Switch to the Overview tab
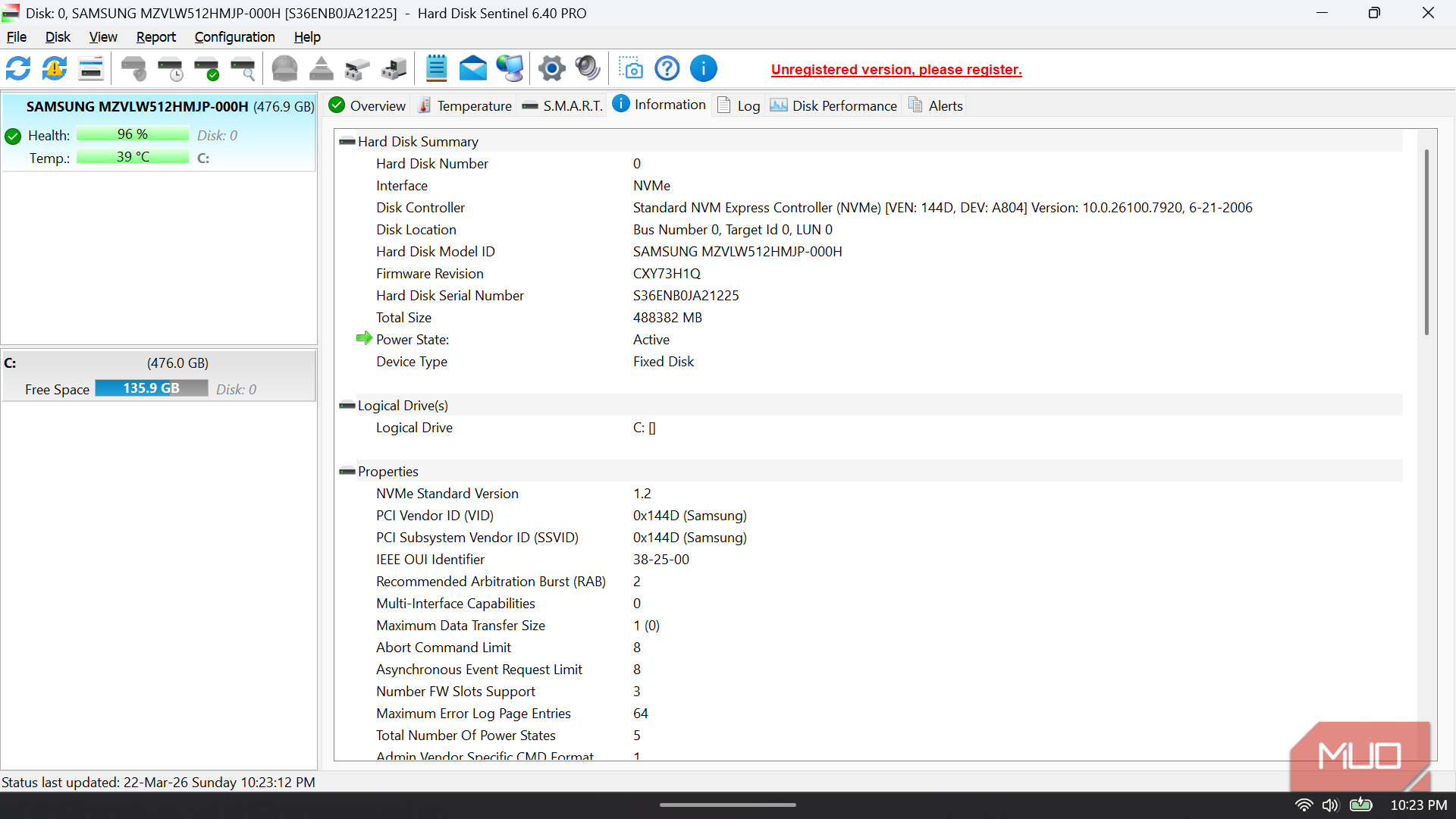Image resolution: width=1456 pixels, height=819 pixels. click(x=369, y=106)
